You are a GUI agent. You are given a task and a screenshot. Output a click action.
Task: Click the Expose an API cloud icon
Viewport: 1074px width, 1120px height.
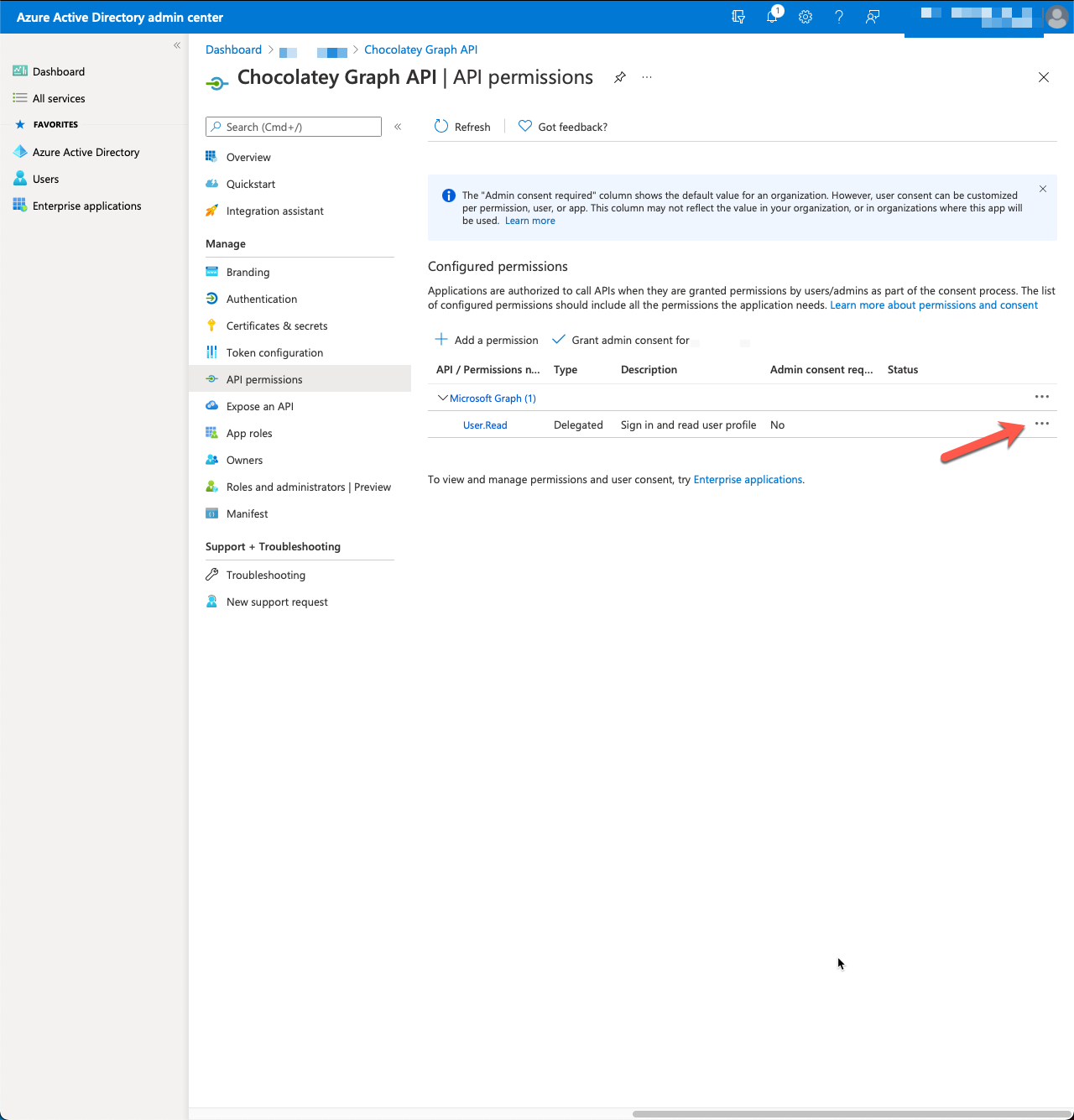click(211, 406)
